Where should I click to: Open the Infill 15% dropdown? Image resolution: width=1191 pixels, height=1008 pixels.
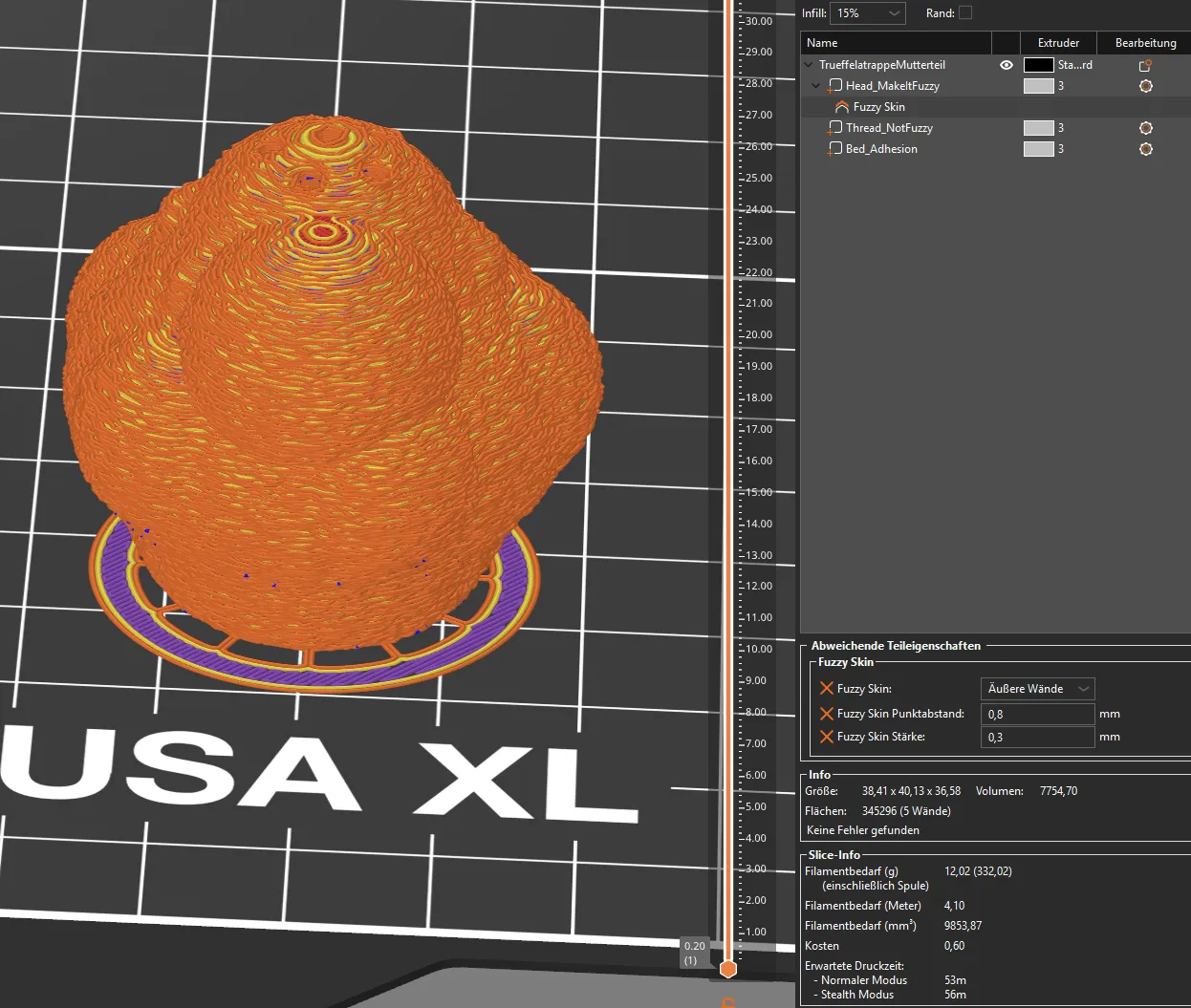(x=868, y=13)
